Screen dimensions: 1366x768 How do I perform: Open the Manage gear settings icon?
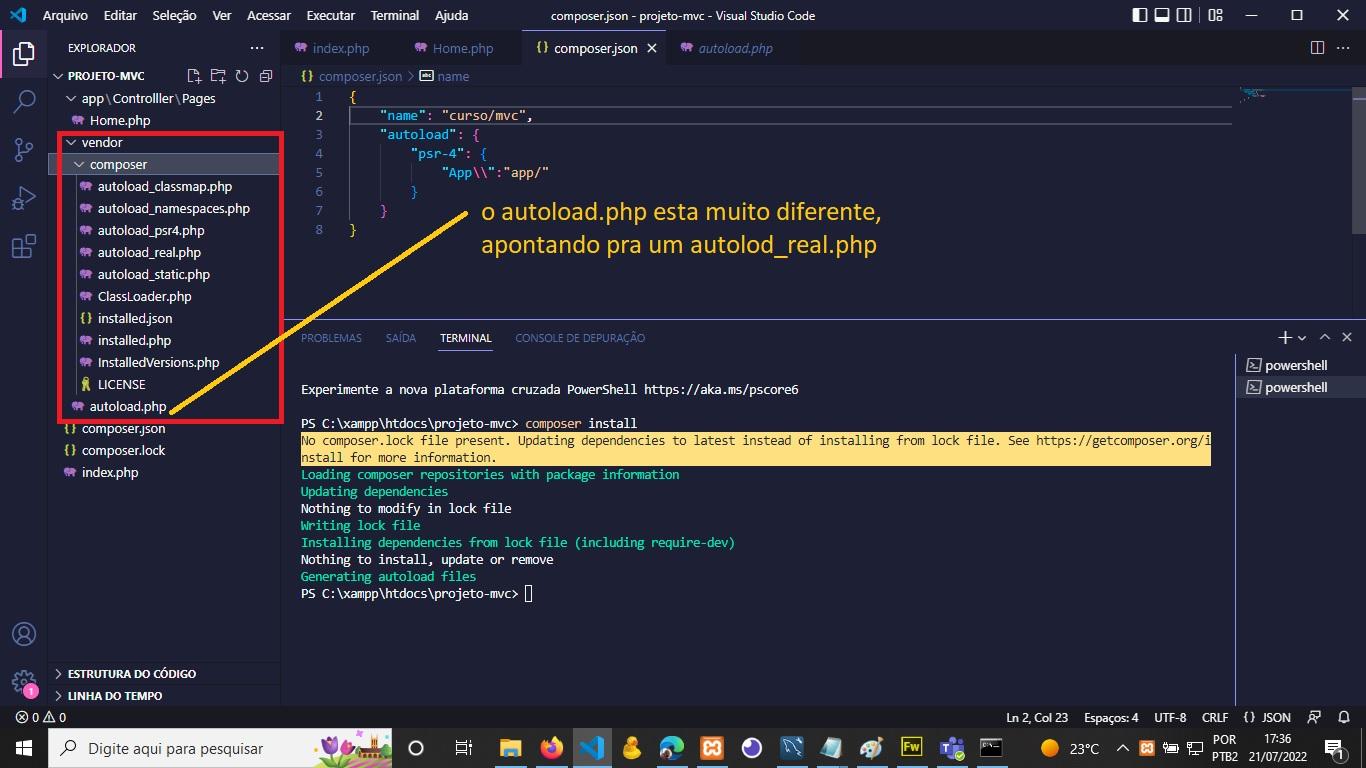click(24, 682)
